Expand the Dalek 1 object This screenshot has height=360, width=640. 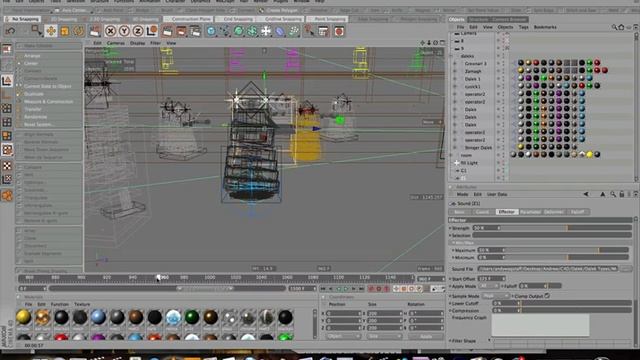(455, 79)
